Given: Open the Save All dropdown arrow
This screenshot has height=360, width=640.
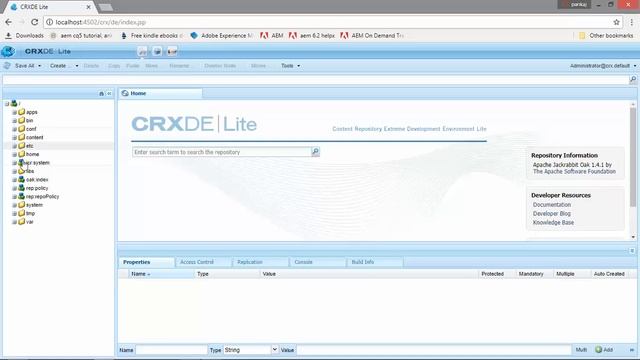Looking at the screenshot, I should (x=40, y=66).
